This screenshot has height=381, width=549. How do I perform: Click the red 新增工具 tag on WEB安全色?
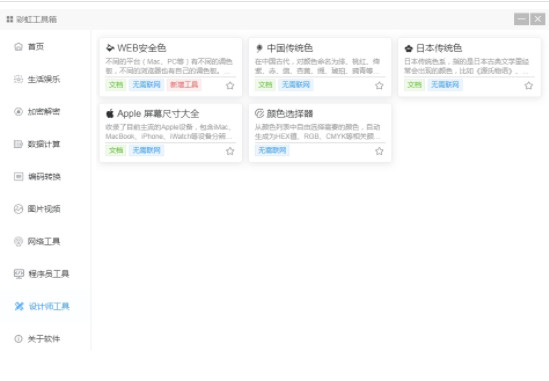(x=184, y=85)
